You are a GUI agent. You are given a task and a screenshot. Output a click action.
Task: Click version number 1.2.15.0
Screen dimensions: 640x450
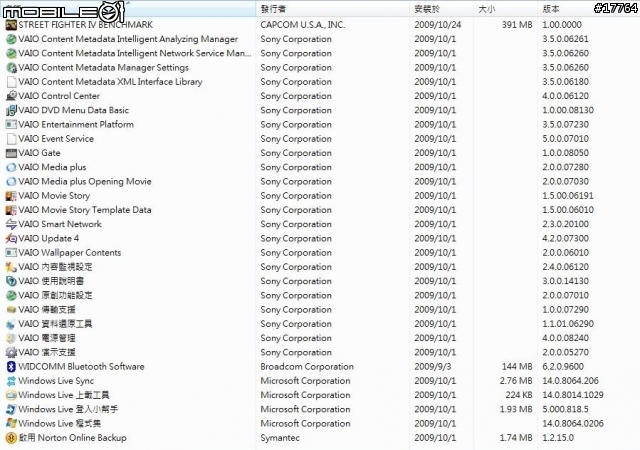point(558,438)
